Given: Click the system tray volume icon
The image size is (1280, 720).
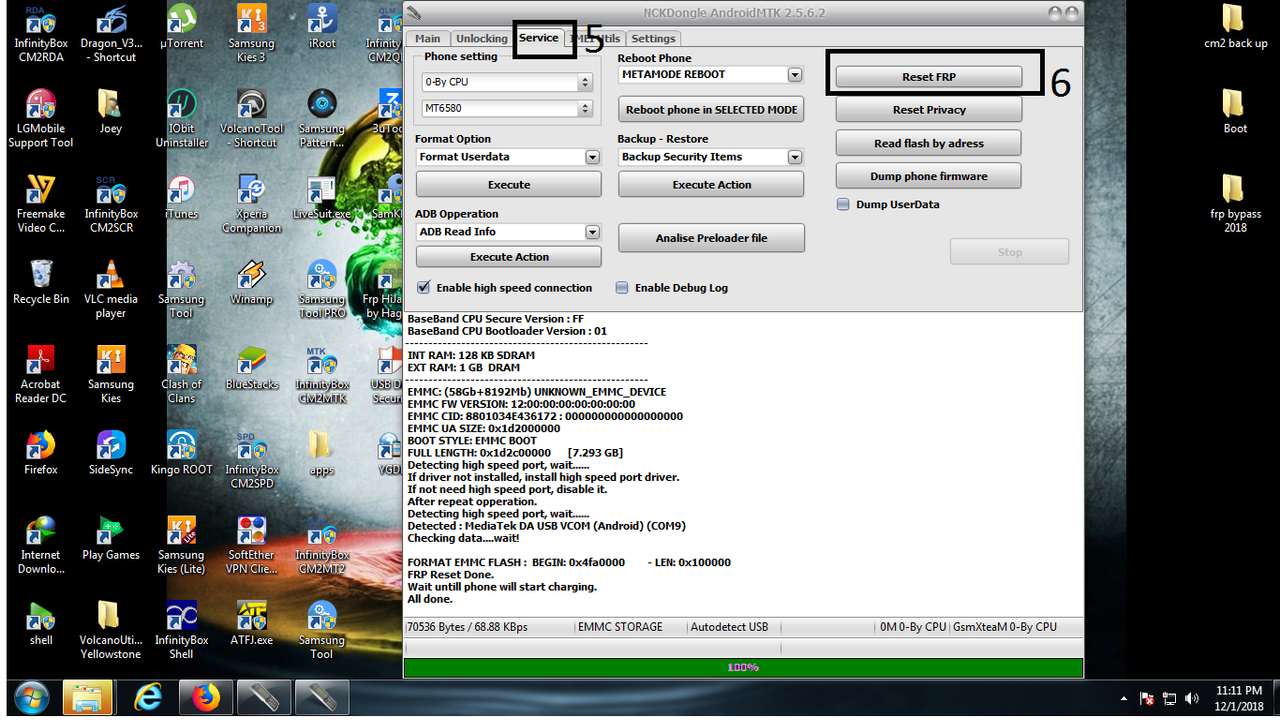Looking at the screenshot, I should pyautogui.click(x=1190, y=698).
